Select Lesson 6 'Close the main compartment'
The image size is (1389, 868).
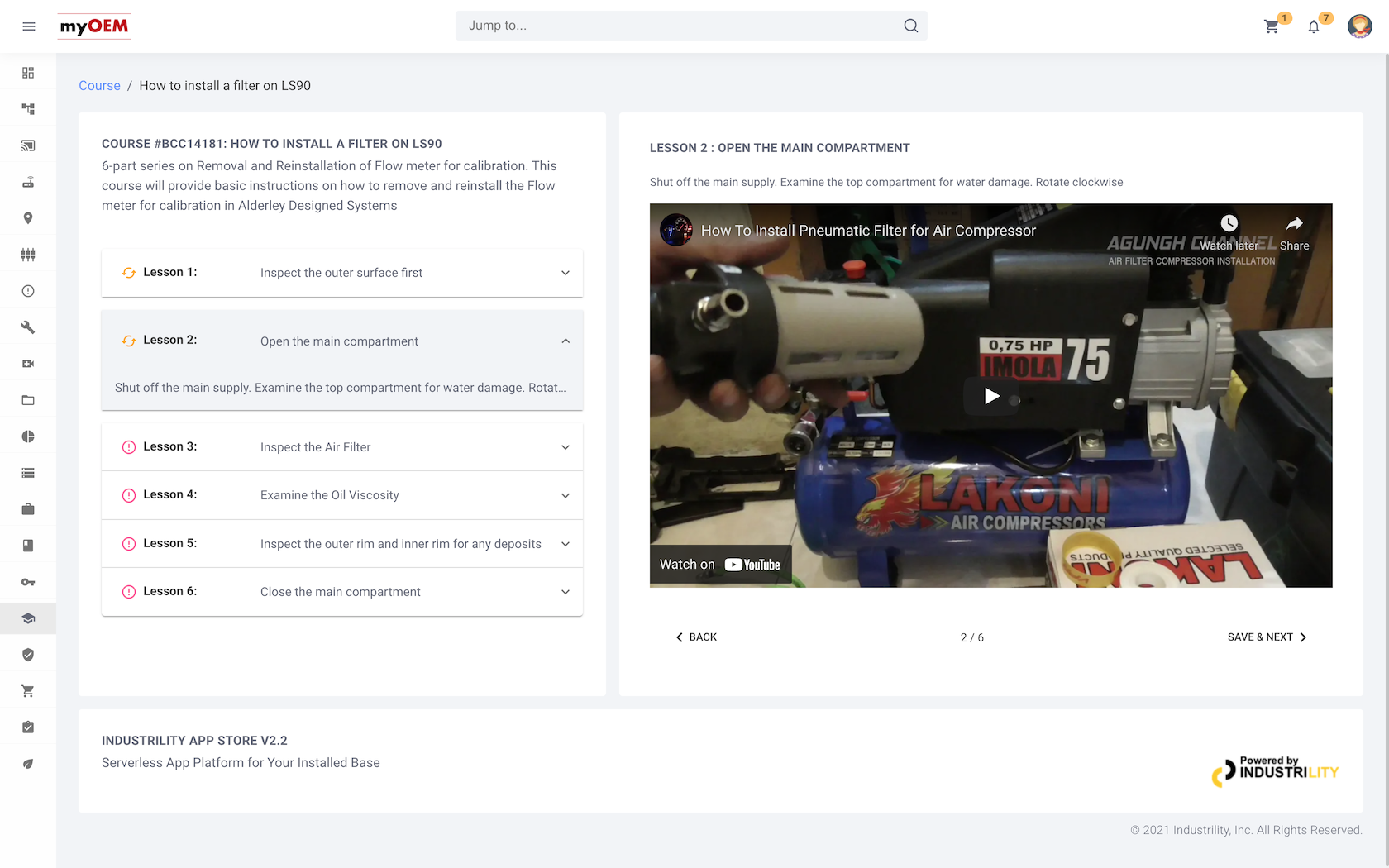pyautogui.click(x=342, y=592)
